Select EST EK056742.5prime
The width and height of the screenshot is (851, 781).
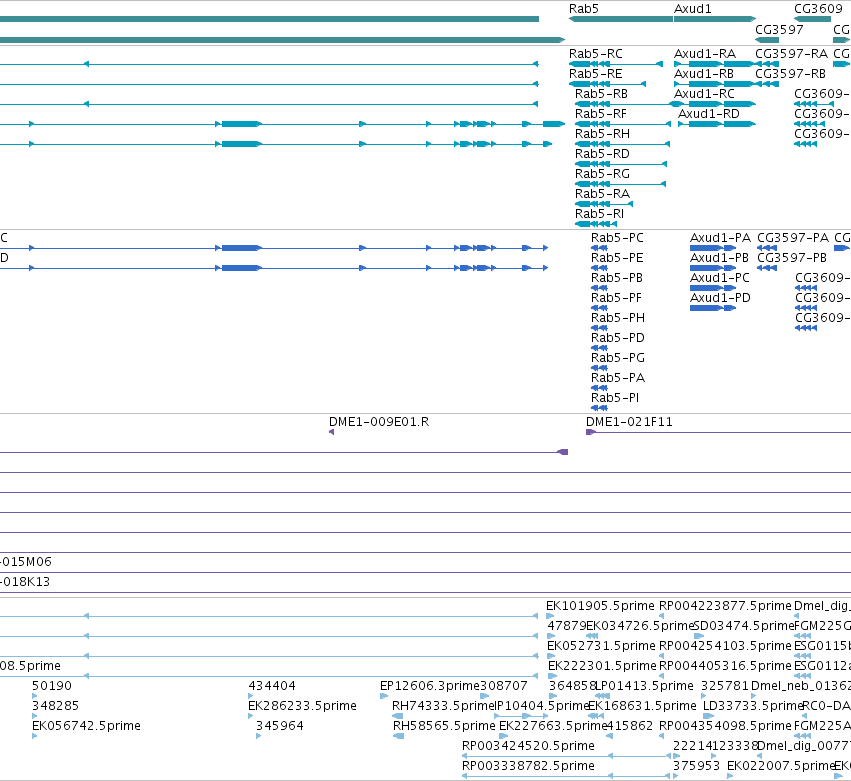[x=86, y=726]
